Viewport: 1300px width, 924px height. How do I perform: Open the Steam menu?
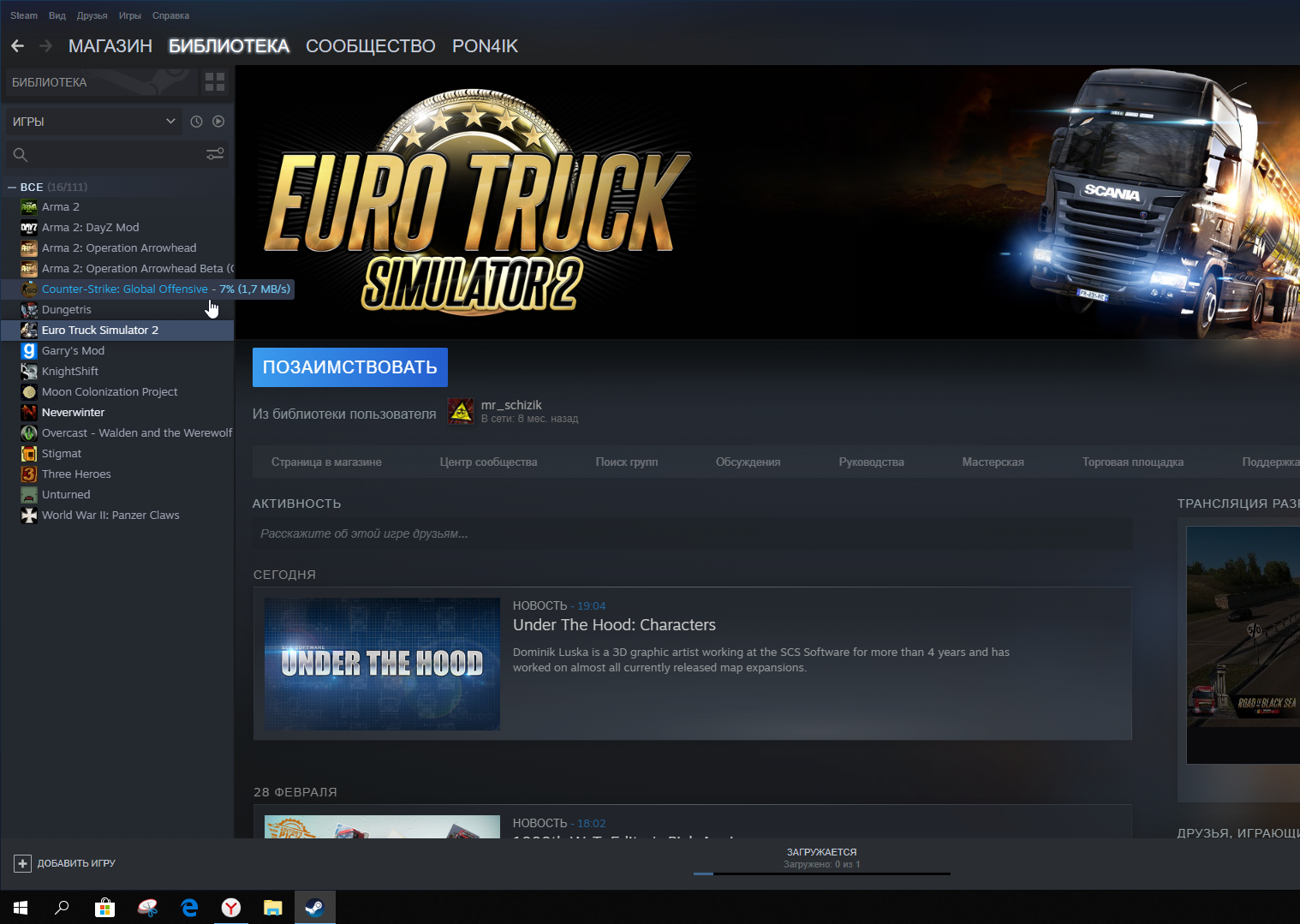tap(24, 15)
